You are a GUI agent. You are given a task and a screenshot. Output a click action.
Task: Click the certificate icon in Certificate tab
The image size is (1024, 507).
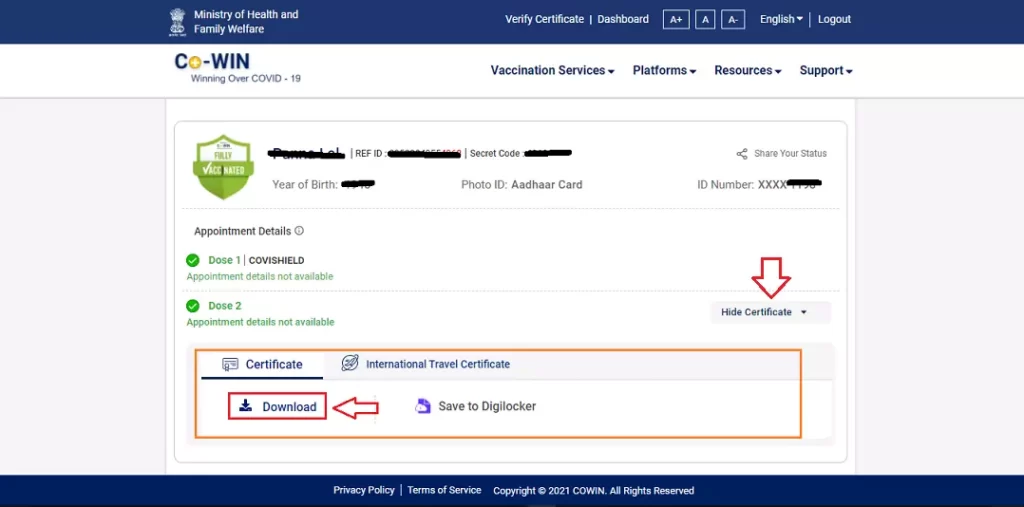[x=230, y=364]
